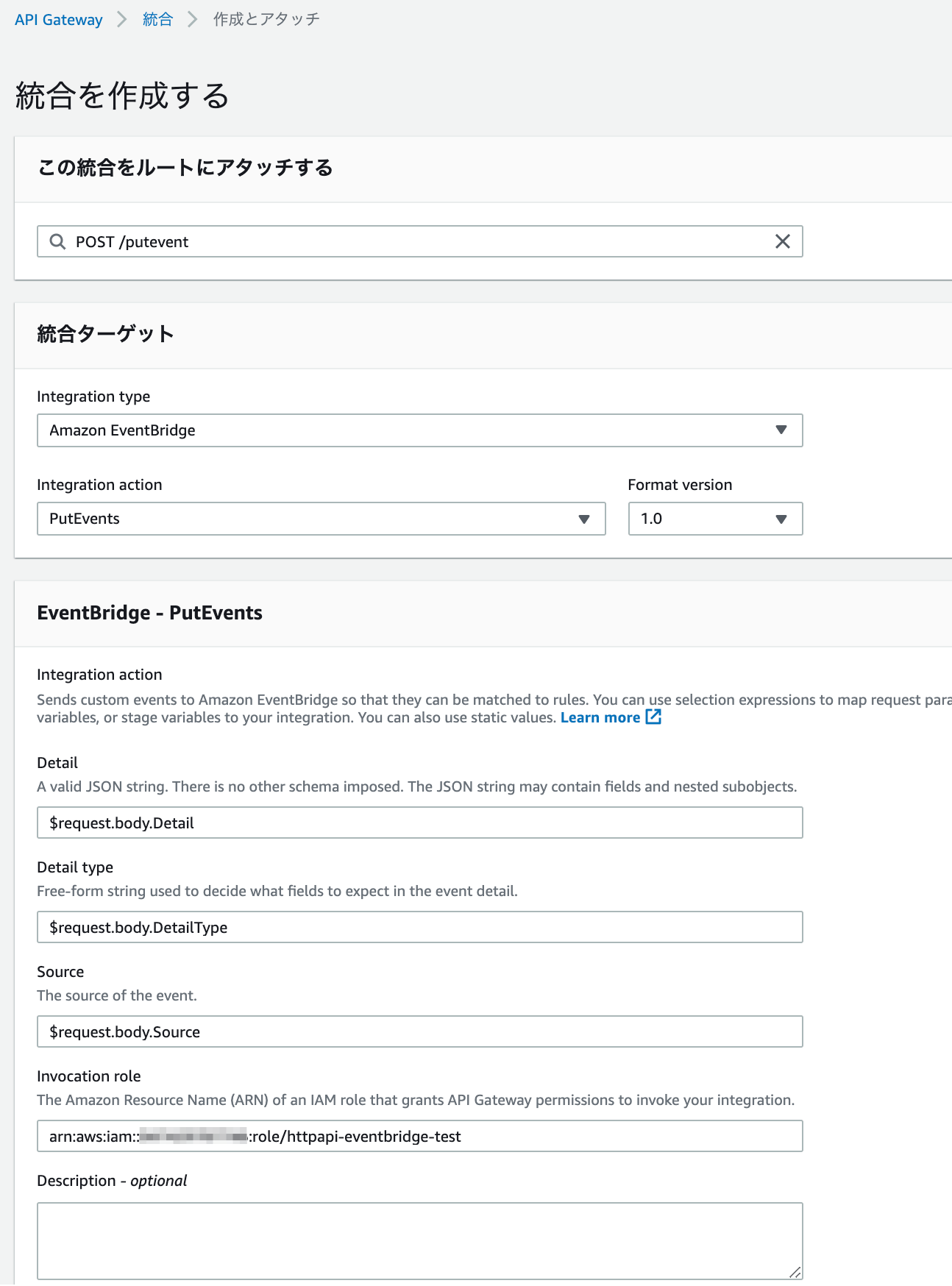Click the Invocation role ARN field
The image size is (952, 1286).
click(419, 1136)
